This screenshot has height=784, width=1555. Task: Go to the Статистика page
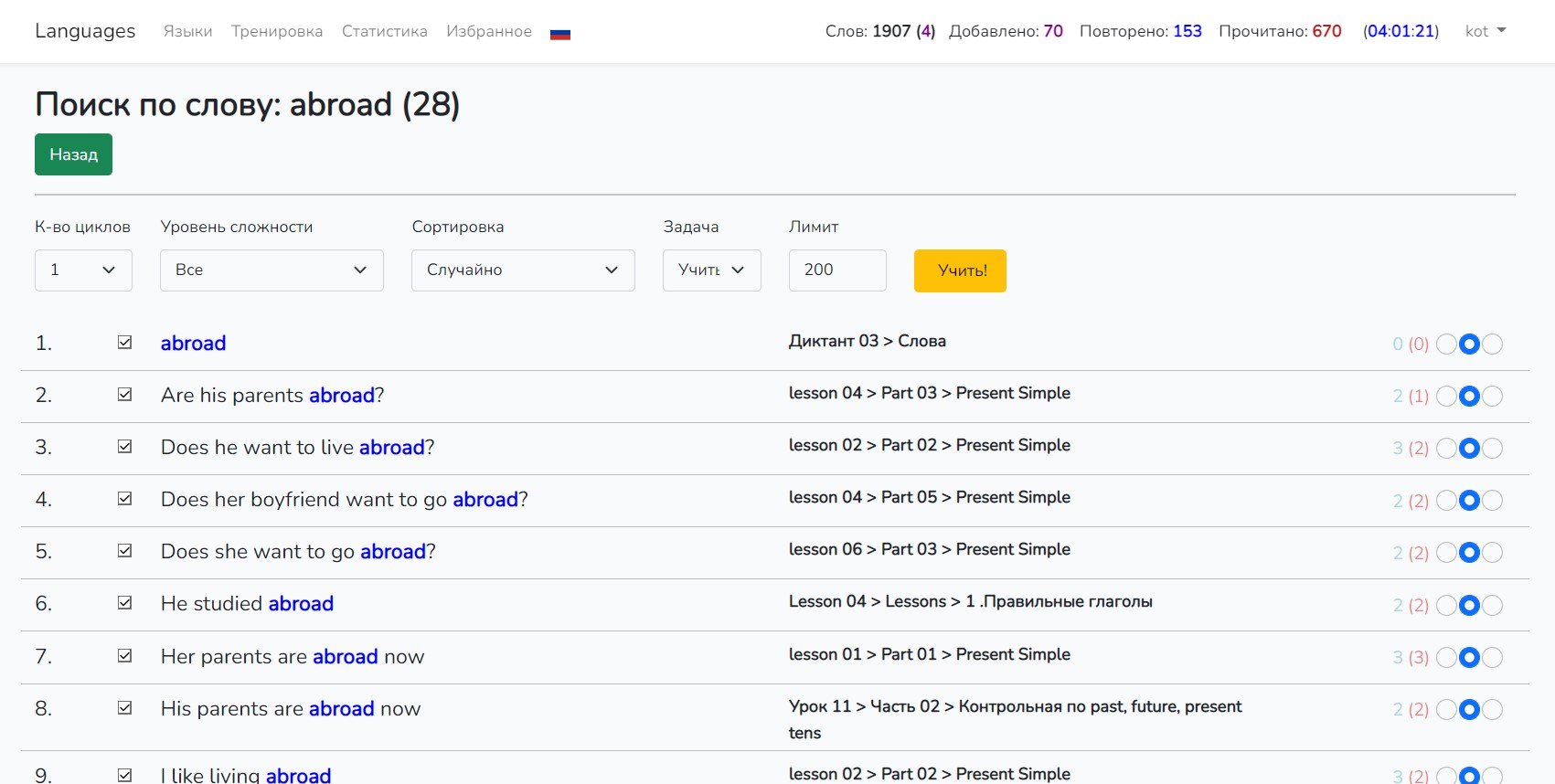click(384, 31)
